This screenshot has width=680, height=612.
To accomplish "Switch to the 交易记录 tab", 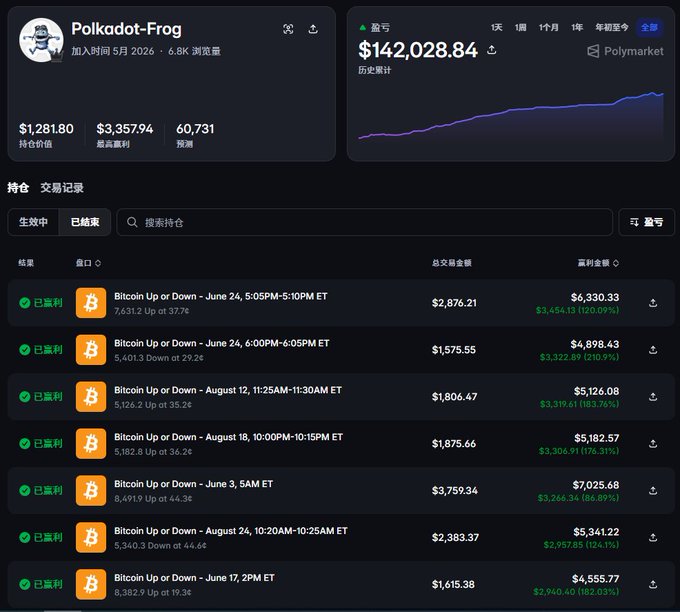I will click(x=62, y=188).
